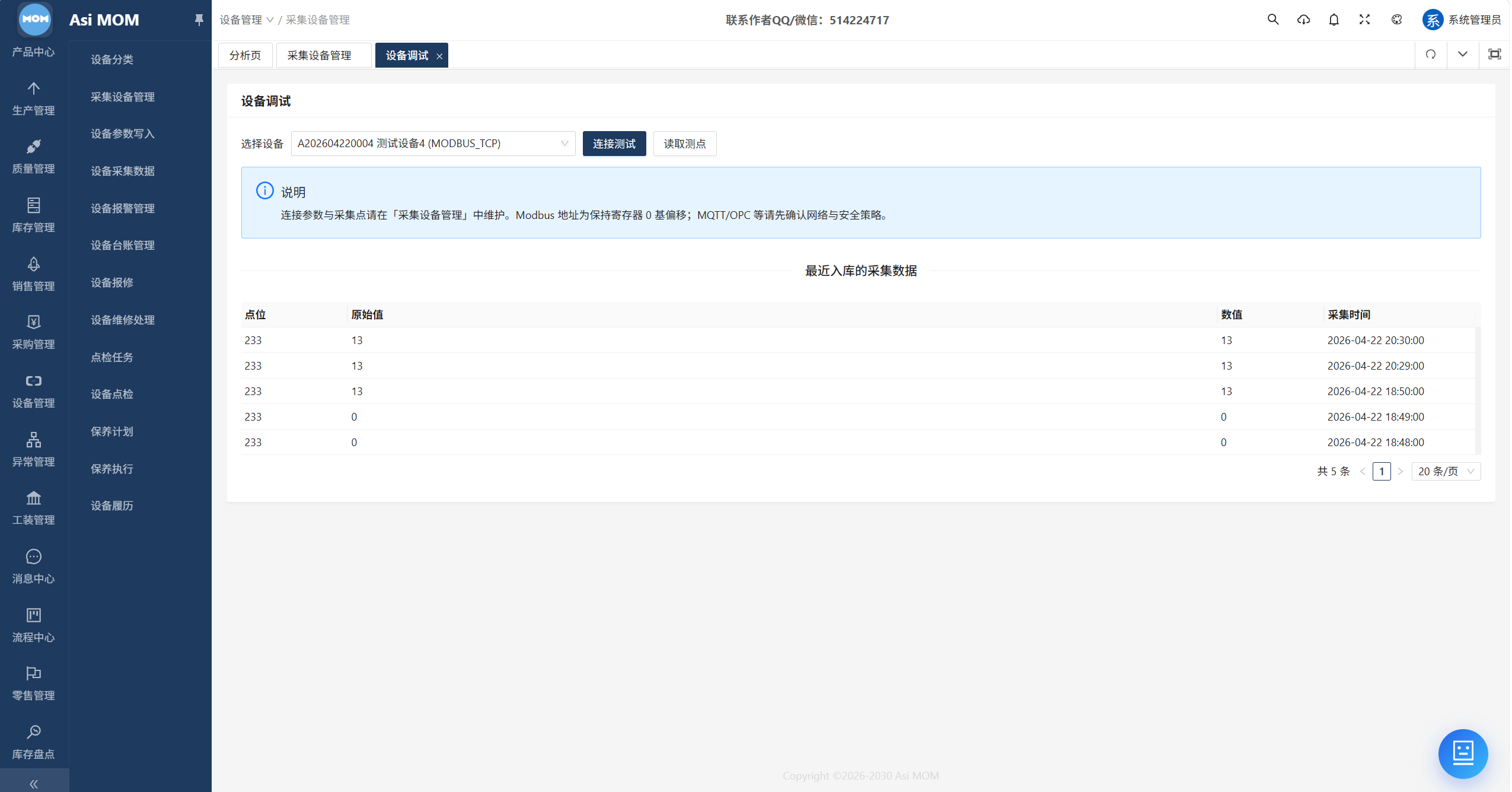The height and width of the screenshot is (792, 1512).
Task: Open 工装管理 module in sidebar
Action: pos(34,508)
